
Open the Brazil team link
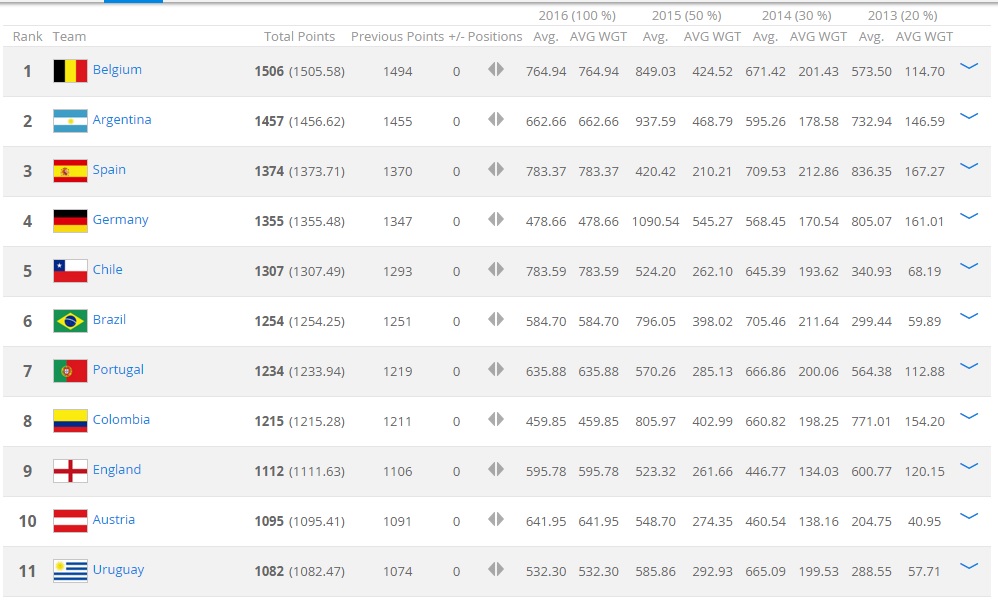pos(109,319)
